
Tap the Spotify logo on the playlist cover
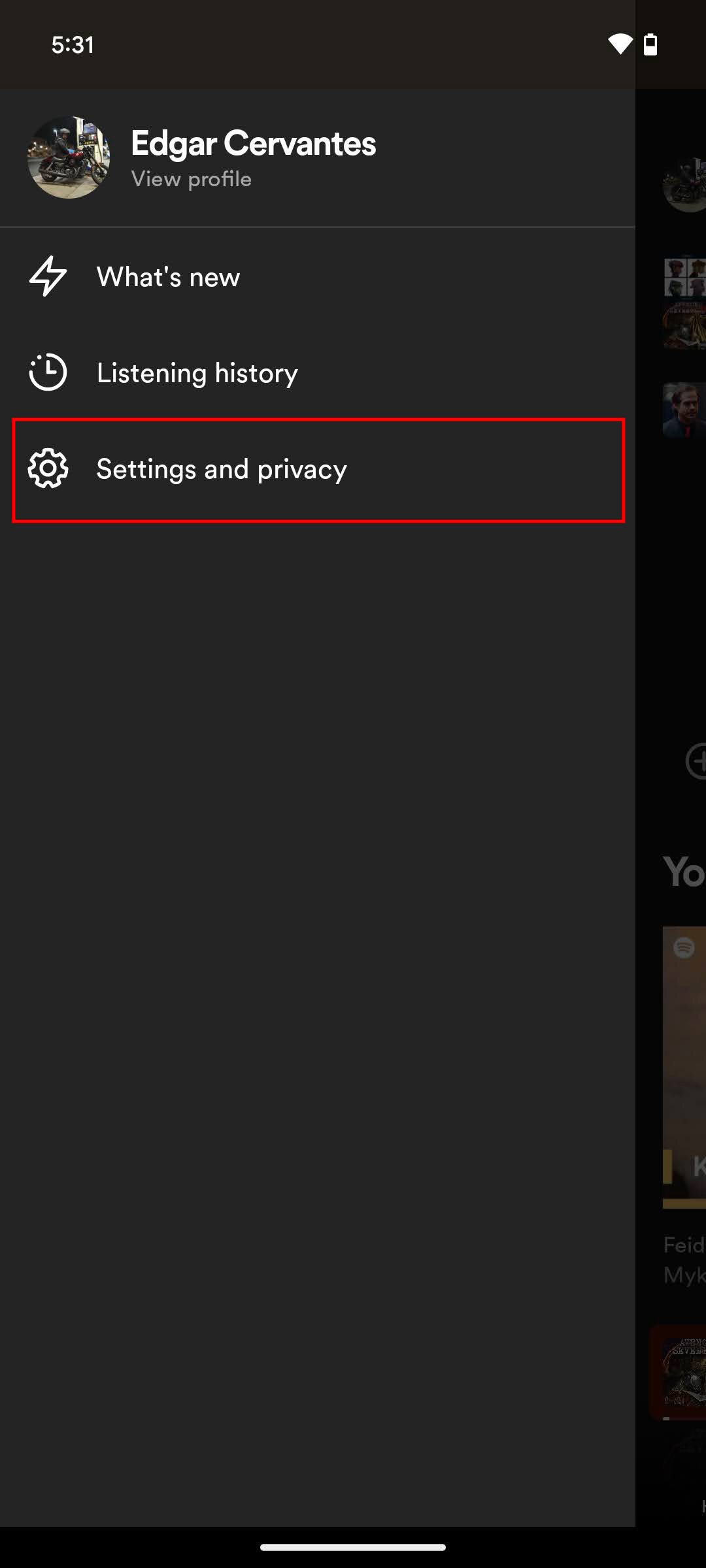pos(684,947)
